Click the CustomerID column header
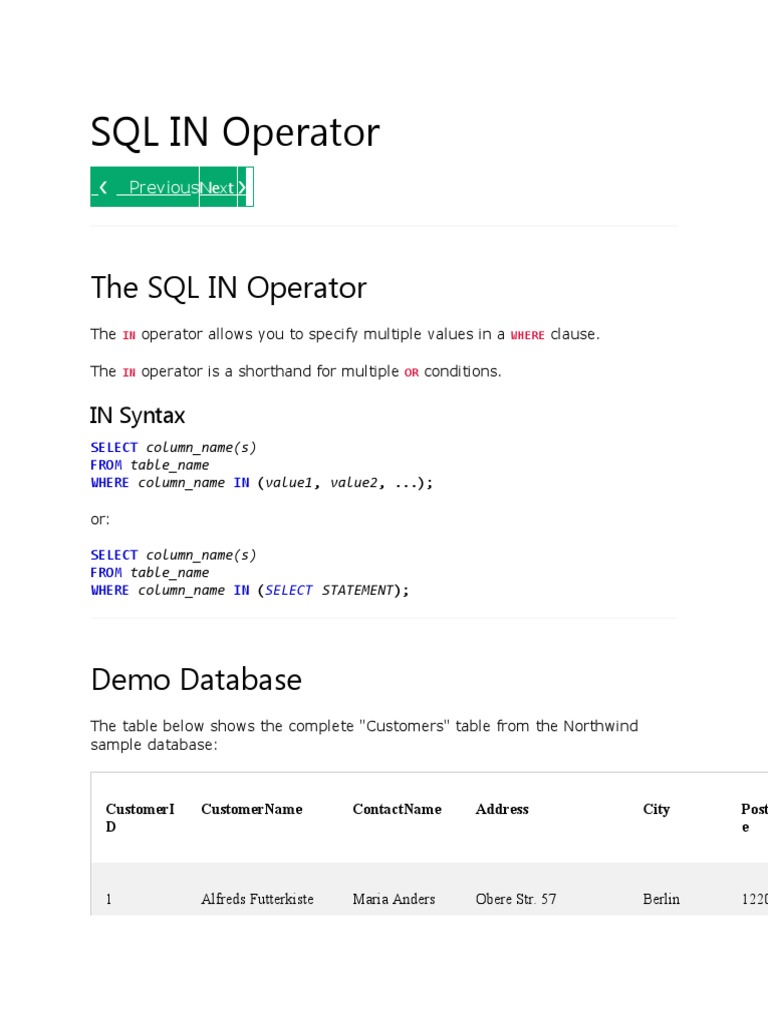This screenshot has width=768, height=1024. coord(140,818)
